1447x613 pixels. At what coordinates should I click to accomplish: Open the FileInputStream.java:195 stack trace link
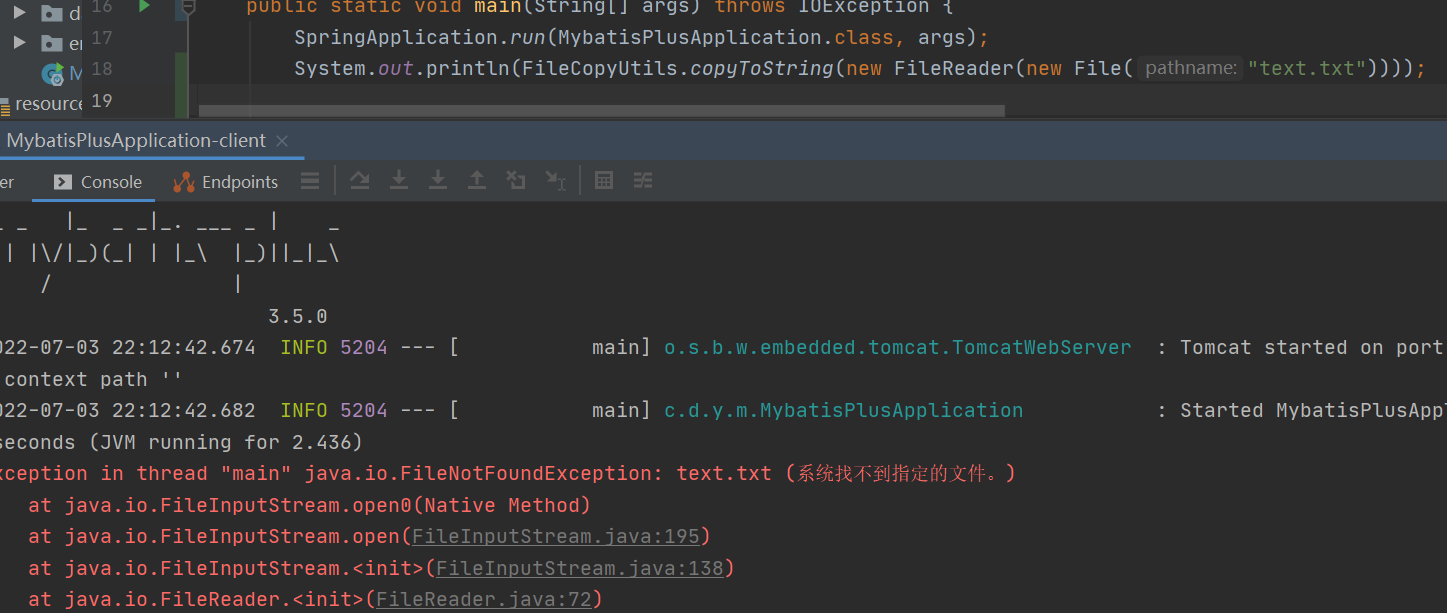coord(557,536)
